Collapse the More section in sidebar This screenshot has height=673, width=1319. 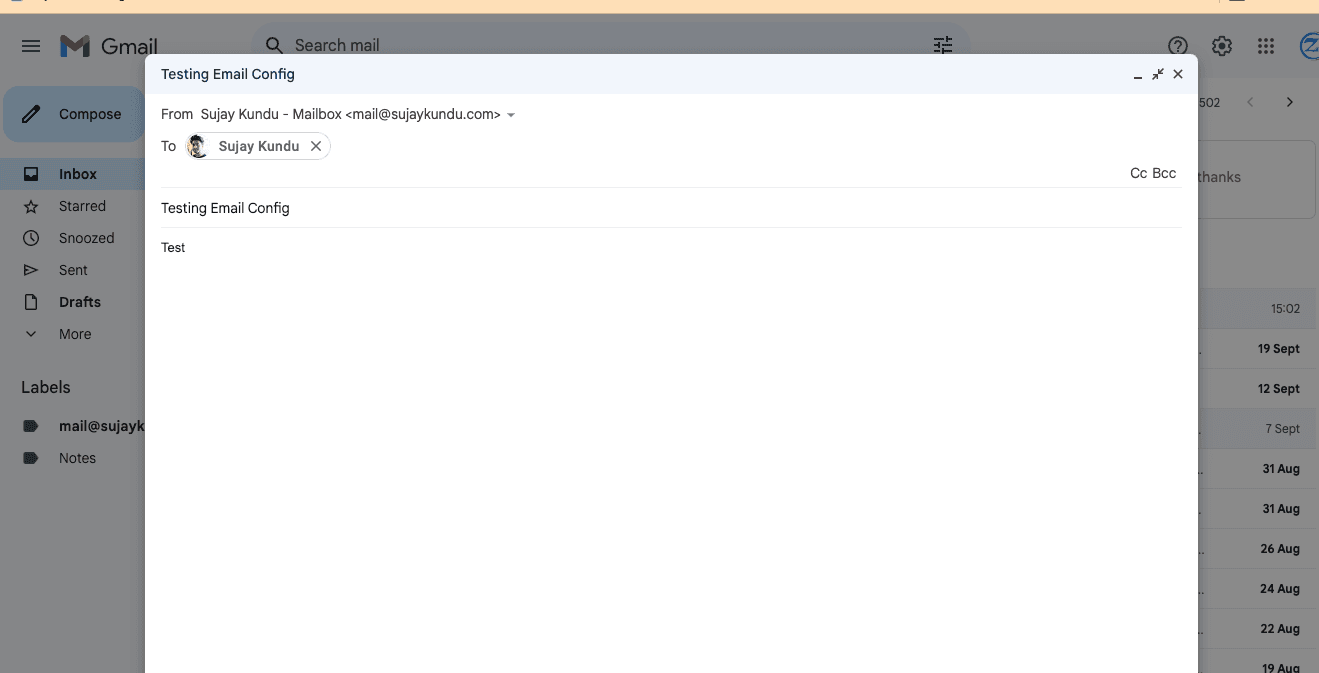(31, 333)
